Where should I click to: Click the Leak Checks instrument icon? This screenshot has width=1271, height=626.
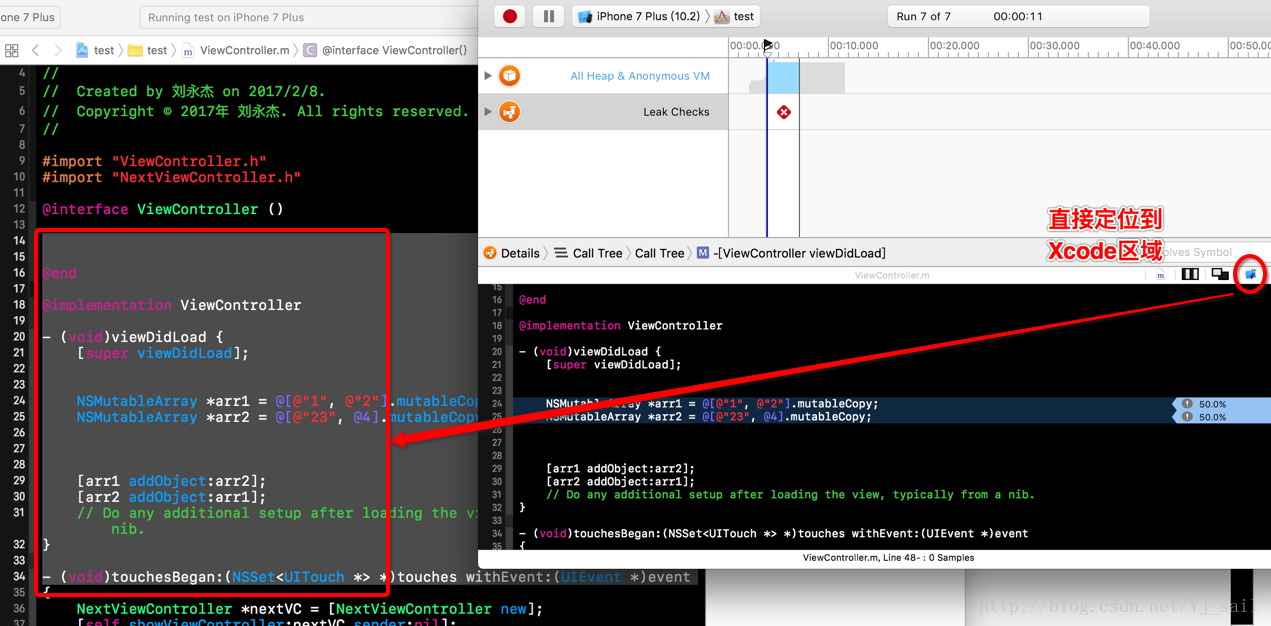tap(510, 112)
